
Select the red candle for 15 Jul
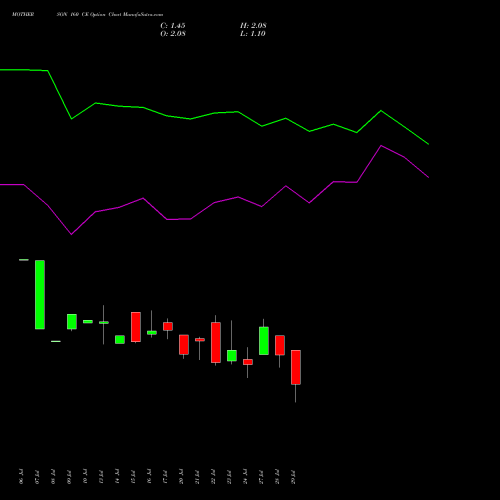tap(136, 327)
